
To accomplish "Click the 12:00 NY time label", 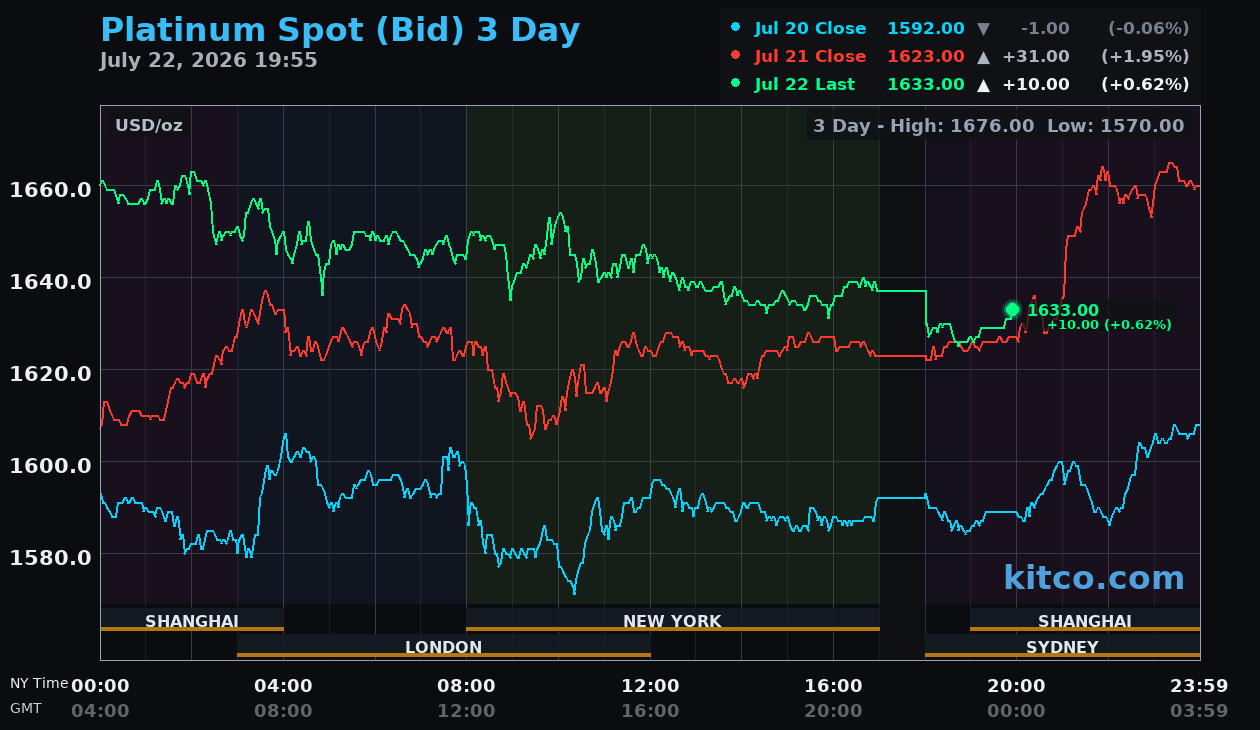I will (x=650, y=686).
